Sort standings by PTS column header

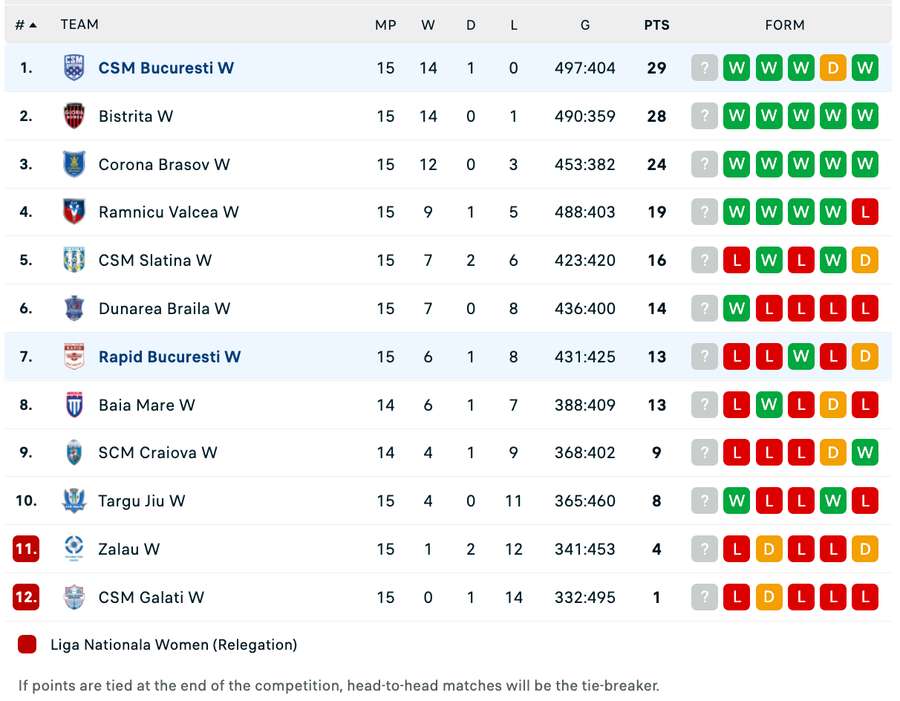pos(656,25)
